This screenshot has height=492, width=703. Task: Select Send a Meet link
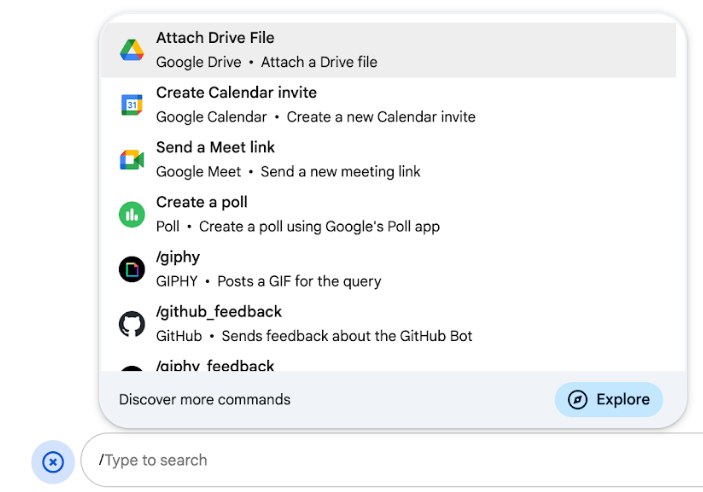[x=215, y=148]
